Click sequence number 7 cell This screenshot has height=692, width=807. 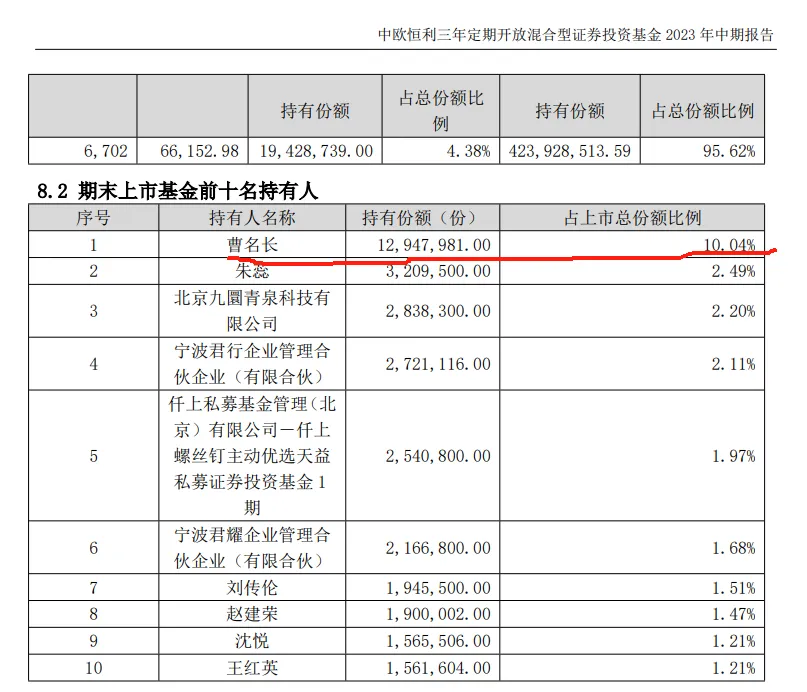click(93, 588)
